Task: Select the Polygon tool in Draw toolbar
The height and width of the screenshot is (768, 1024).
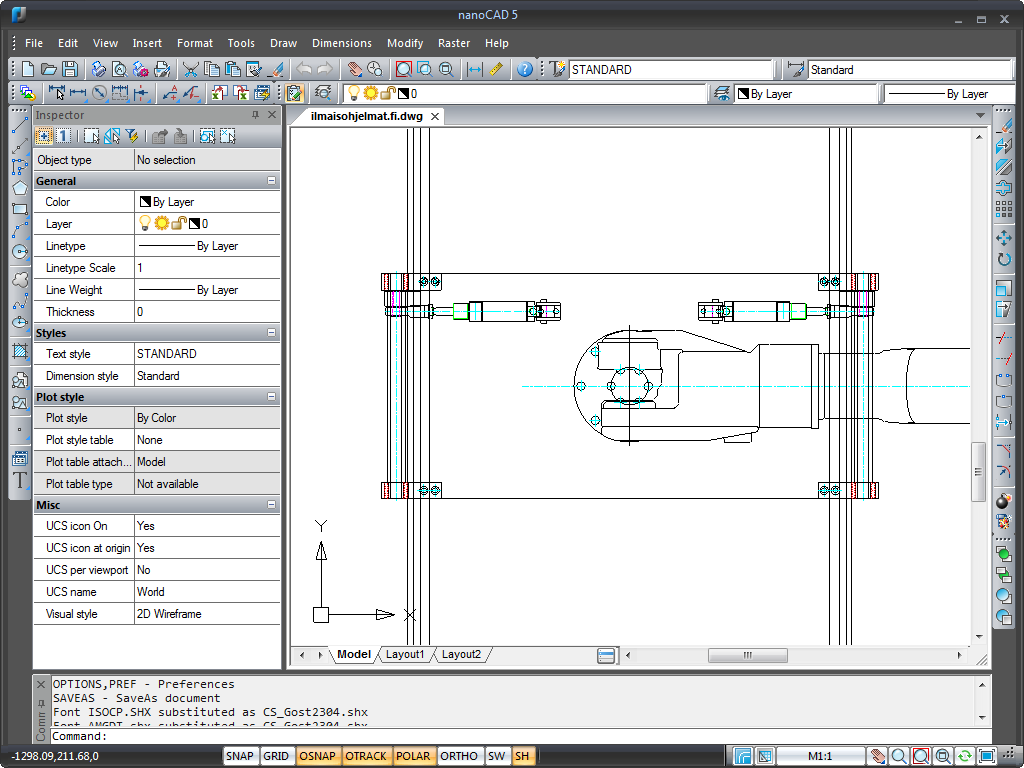Action: pos(20,188)
